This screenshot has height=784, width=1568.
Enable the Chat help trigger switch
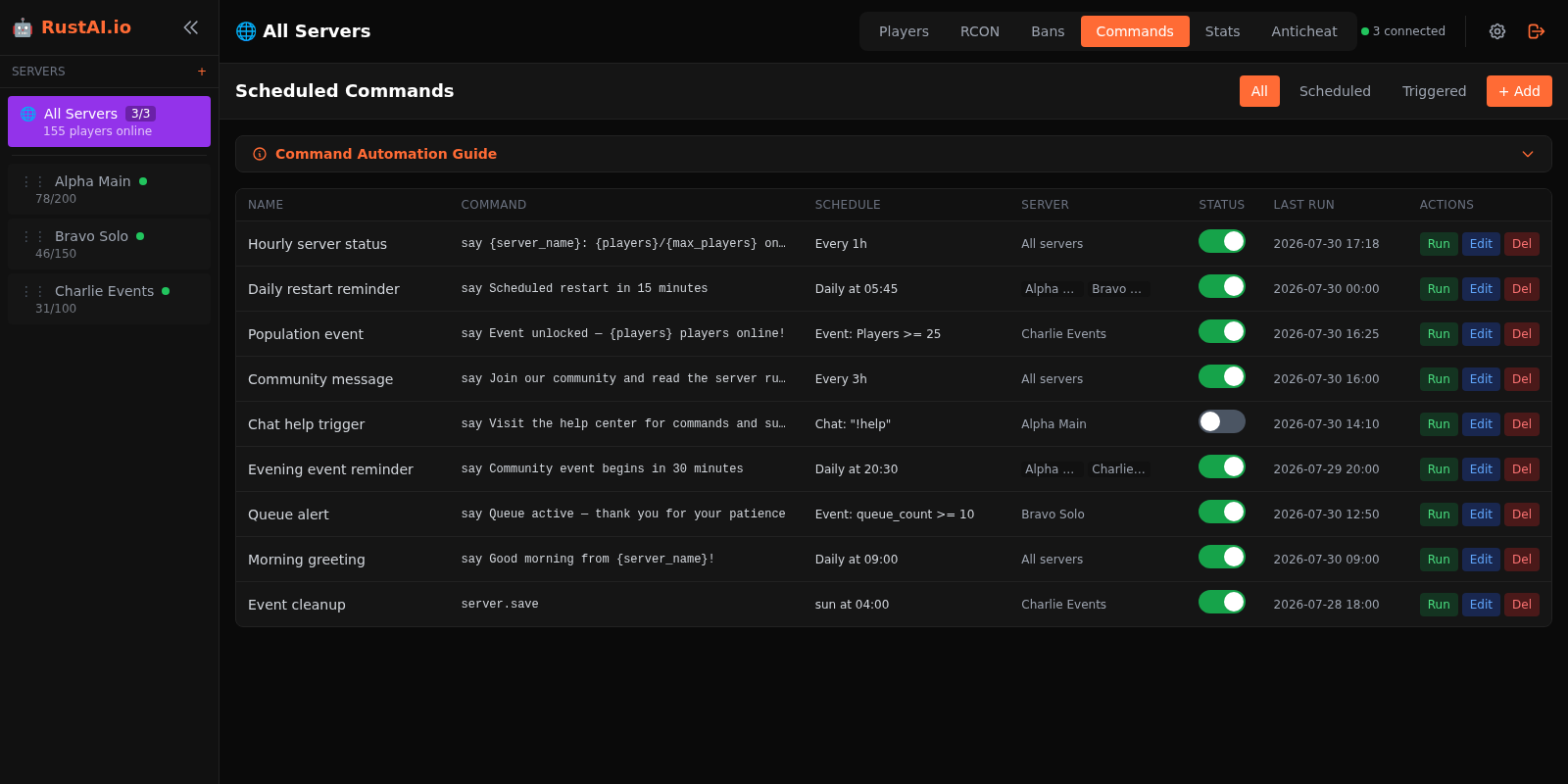coord(1222,421)
